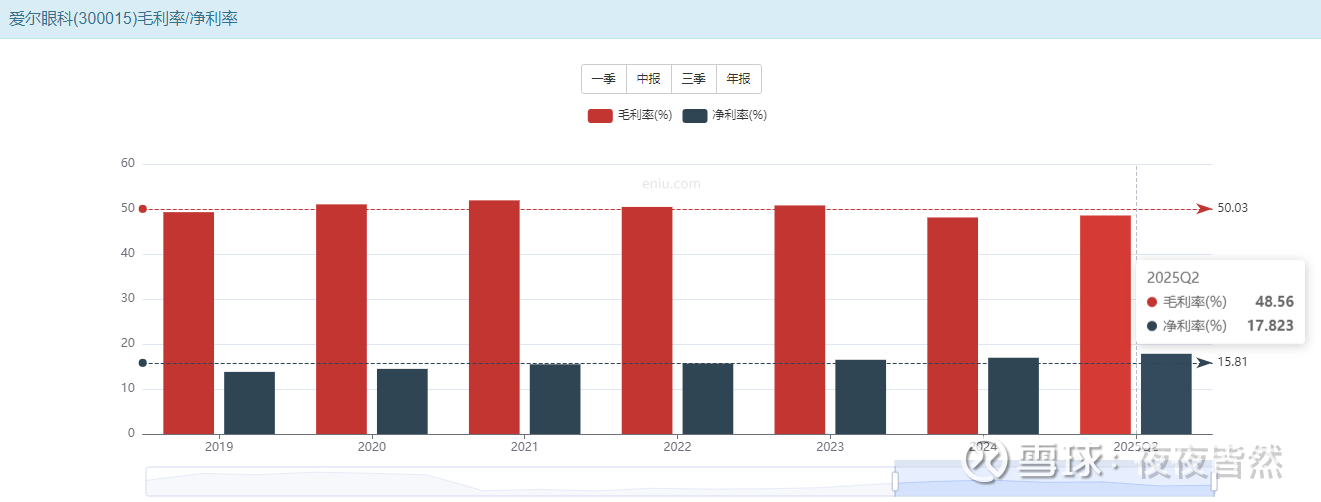Click the unselected left area of zoom slider
This screenshot has width=1321, height=502.
(520, 481)
